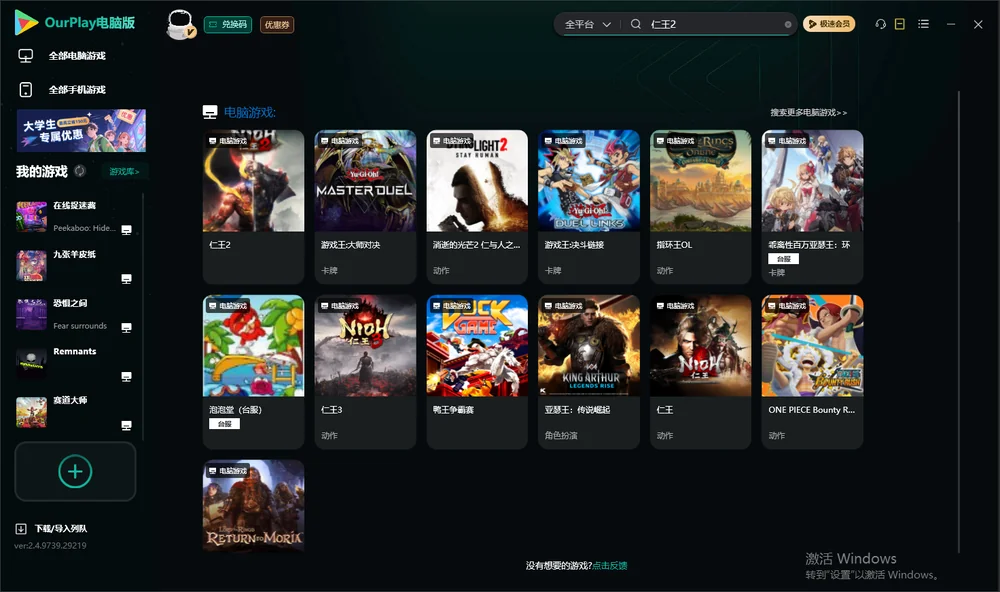Open the 泡泡堂 (台服) game card

(253, 372)
